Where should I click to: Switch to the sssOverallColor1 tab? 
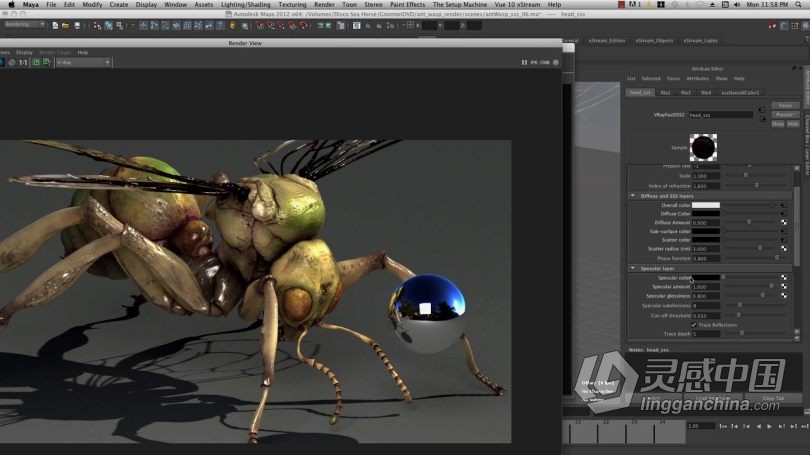pos(740,92)
